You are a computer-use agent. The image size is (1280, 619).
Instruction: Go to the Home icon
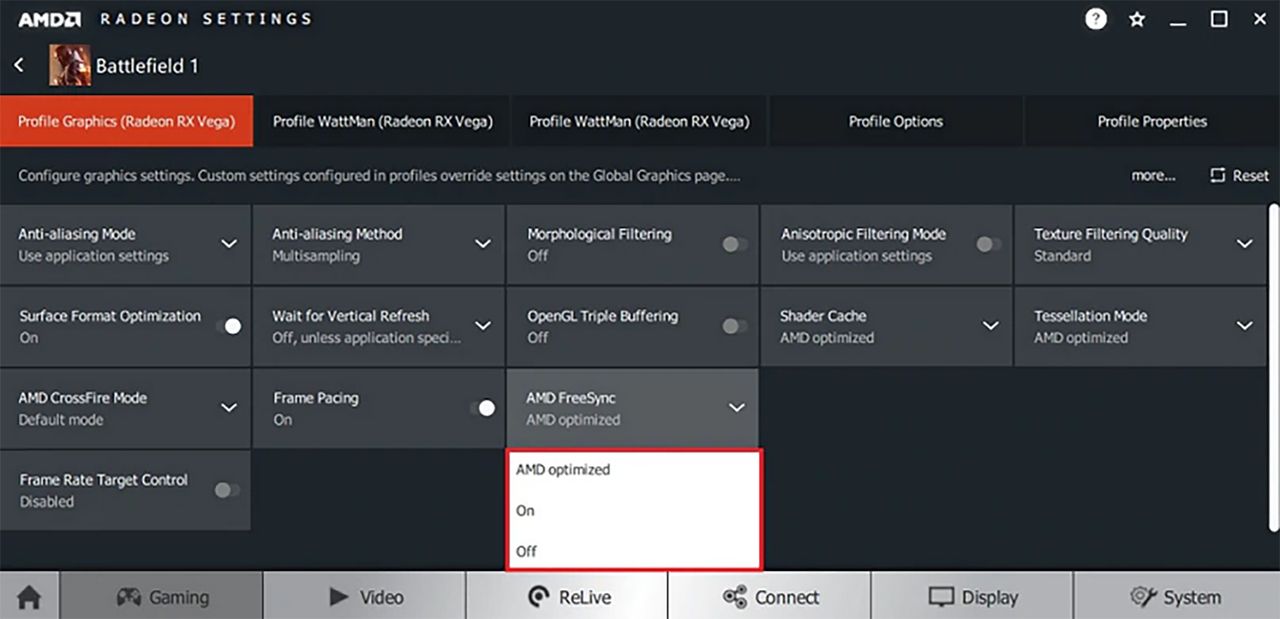pyautogui.click(x=29, y=597)
